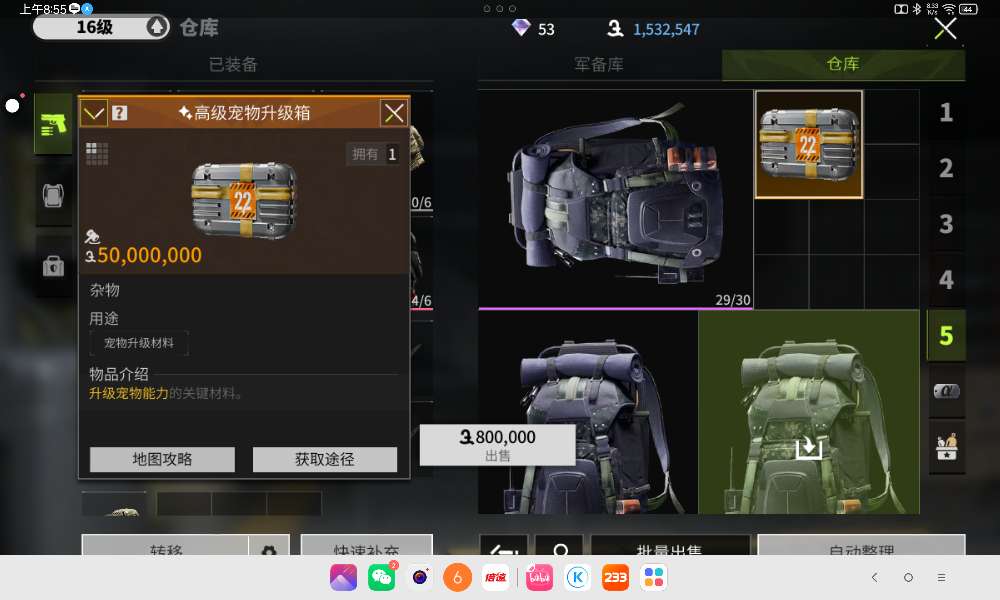1000x600 pixels.
Task: Tap the search magnifier icon in bottom bar
Action: tap(559, 547)
